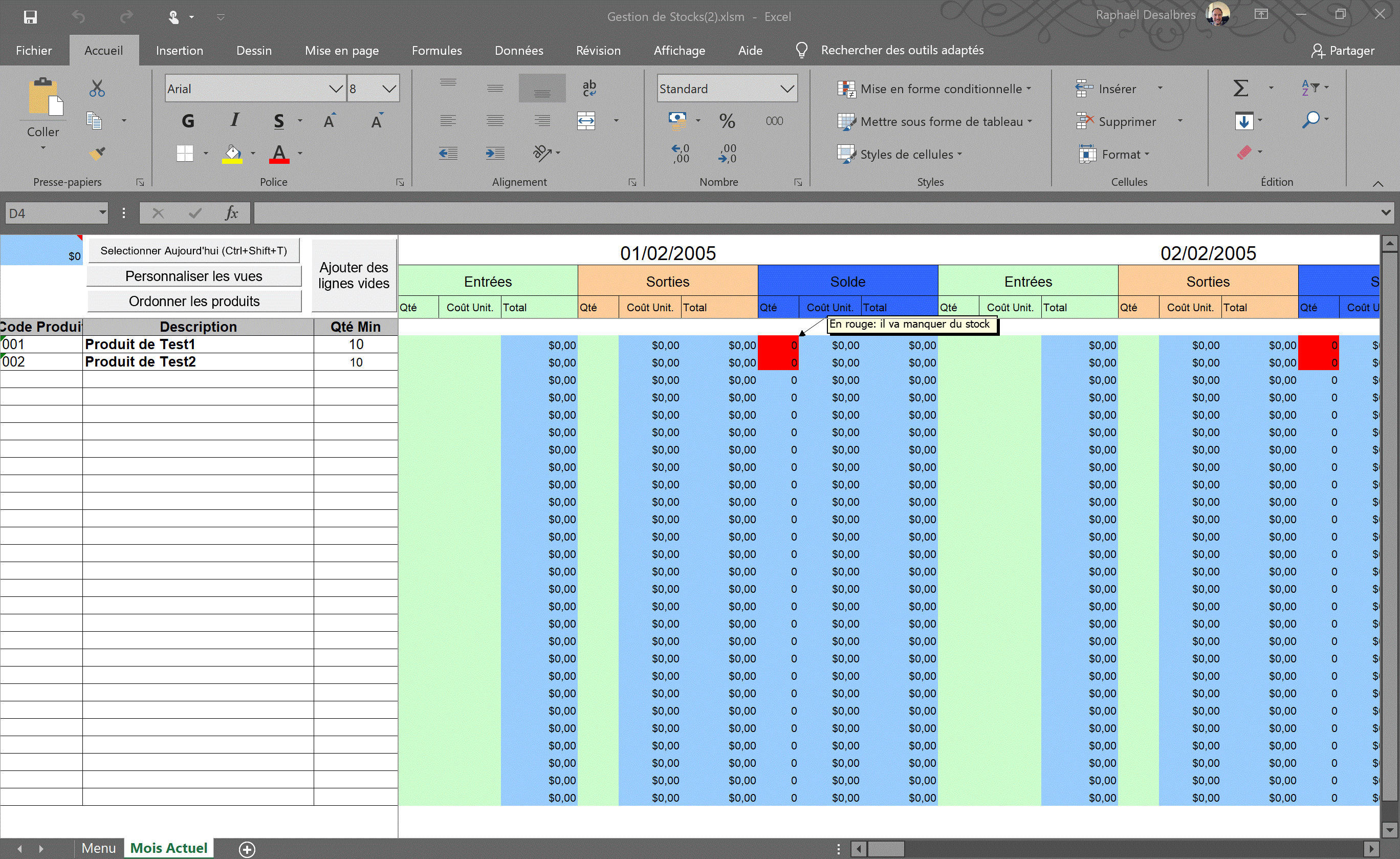Apply percent style format
Viewport: 1400px width, 859px height.
[x=727, y=120]
